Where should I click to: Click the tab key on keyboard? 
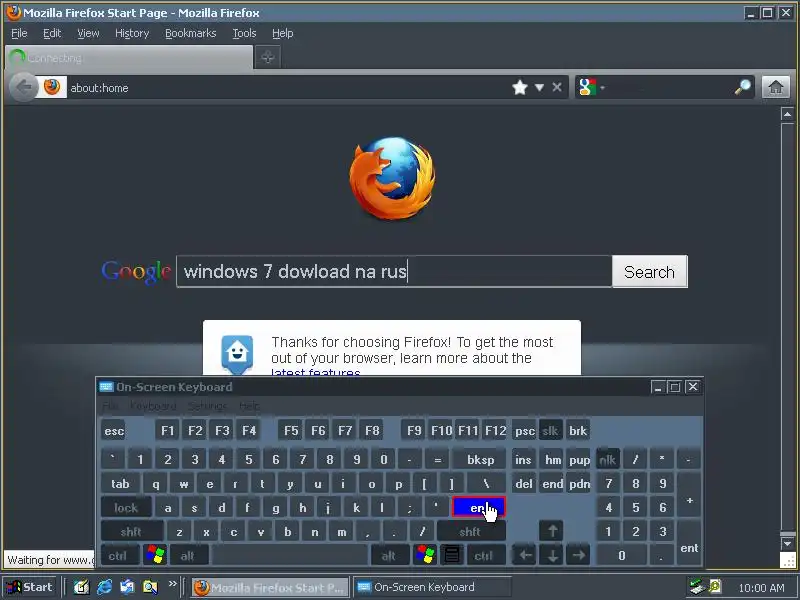(x=120, y=484)
